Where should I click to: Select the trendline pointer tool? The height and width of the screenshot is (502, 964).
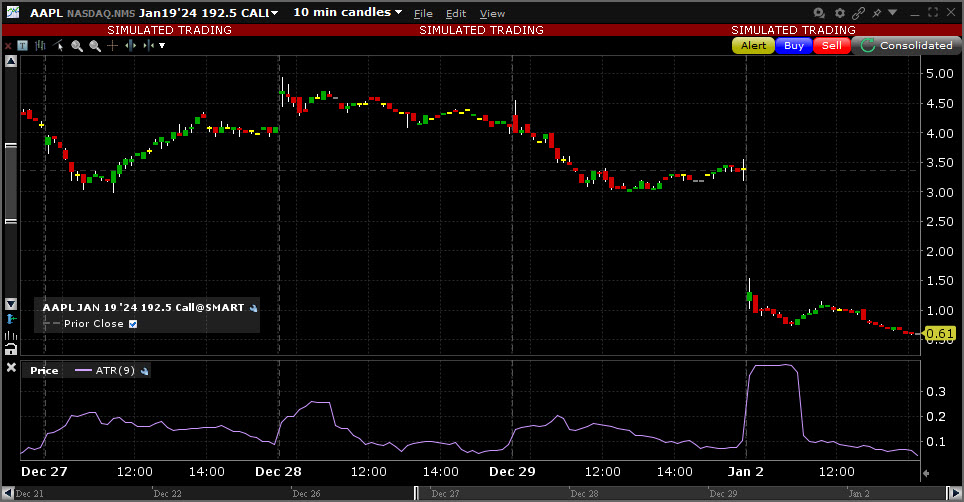(x=58, y=45)
